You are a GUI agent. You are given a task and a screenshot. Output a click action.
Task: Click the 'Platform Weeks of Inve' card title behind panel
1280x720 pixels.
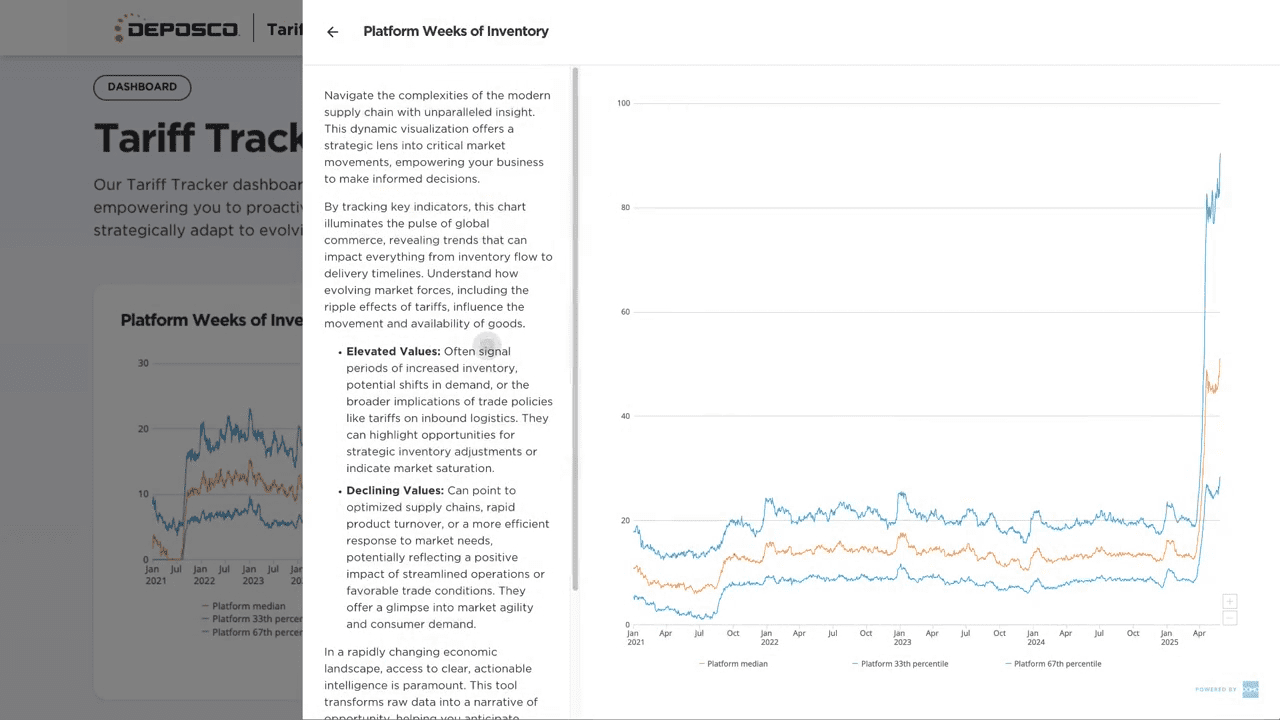click(211, 320)
